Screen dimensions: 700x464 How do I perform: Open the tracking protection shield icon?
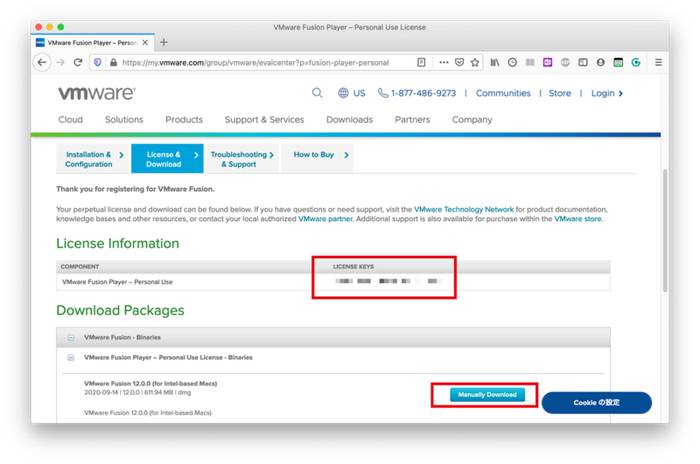click(98, 63)
